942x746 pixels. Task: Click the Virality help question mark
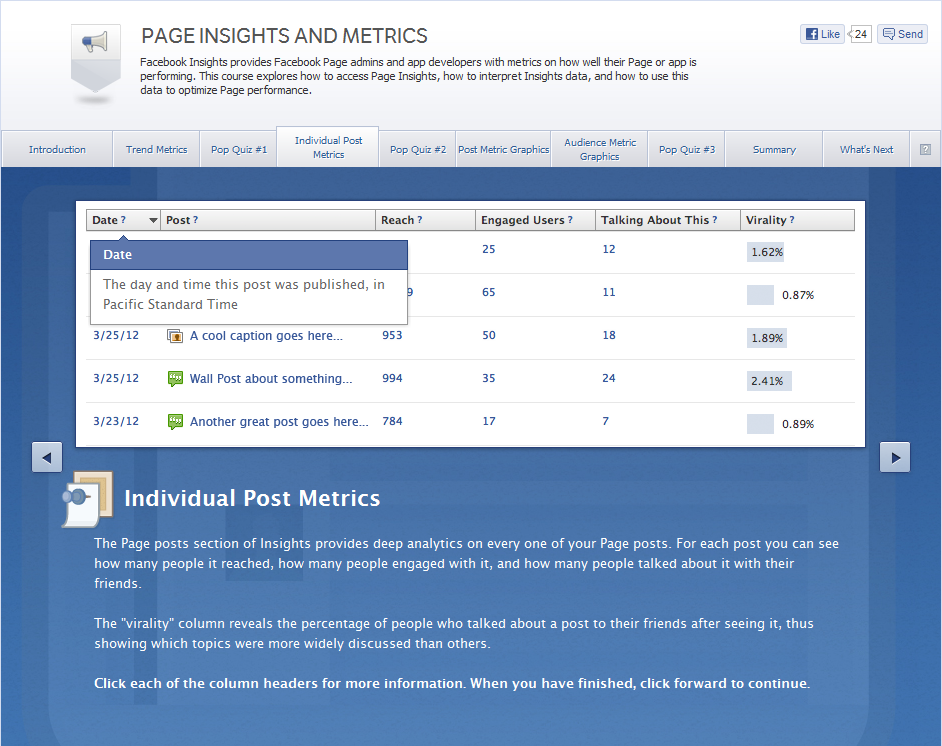pos(792,220)
